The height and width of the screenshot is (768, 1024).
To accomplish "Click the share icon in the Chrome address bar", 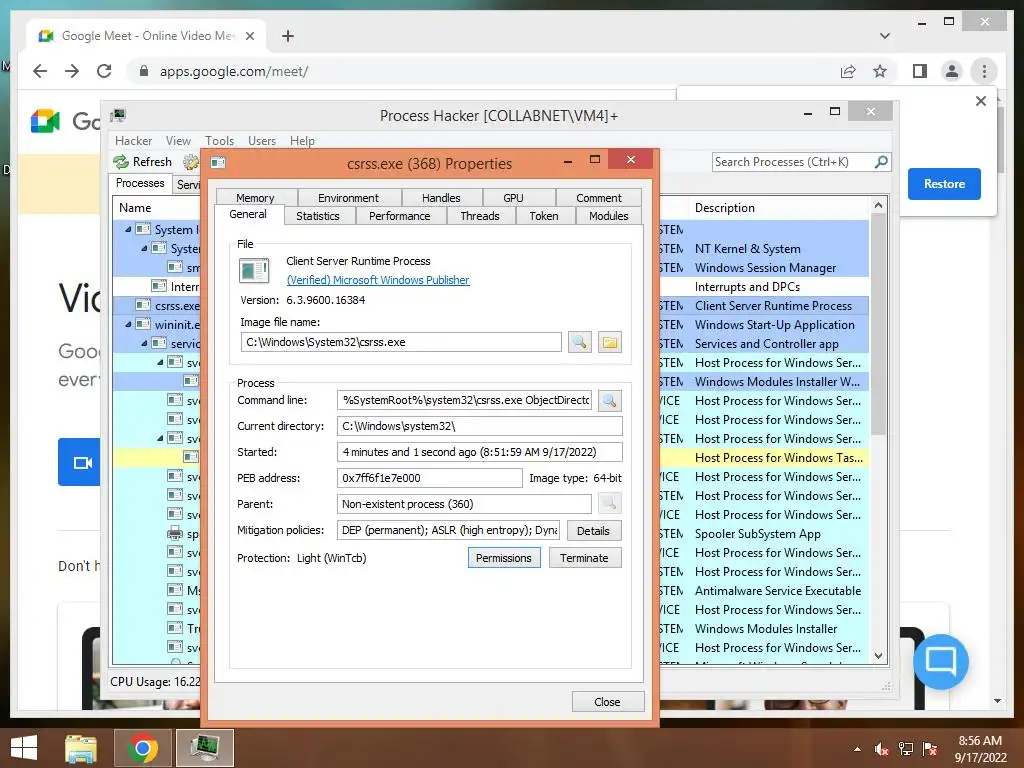I will coord(848,71).
